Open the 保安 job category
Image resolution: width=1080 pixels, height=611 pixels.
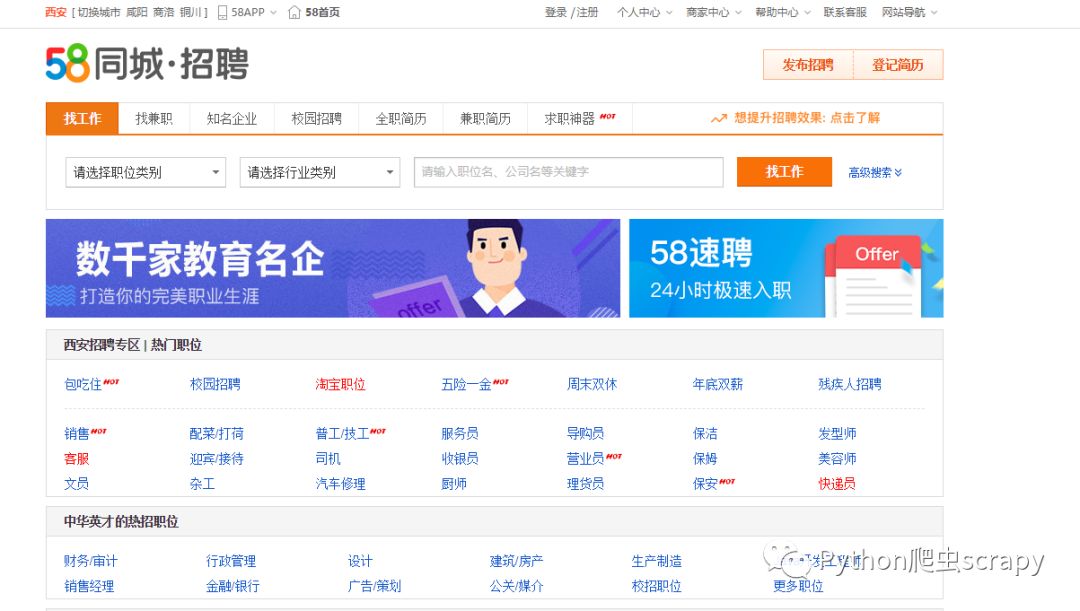(705, 484)
